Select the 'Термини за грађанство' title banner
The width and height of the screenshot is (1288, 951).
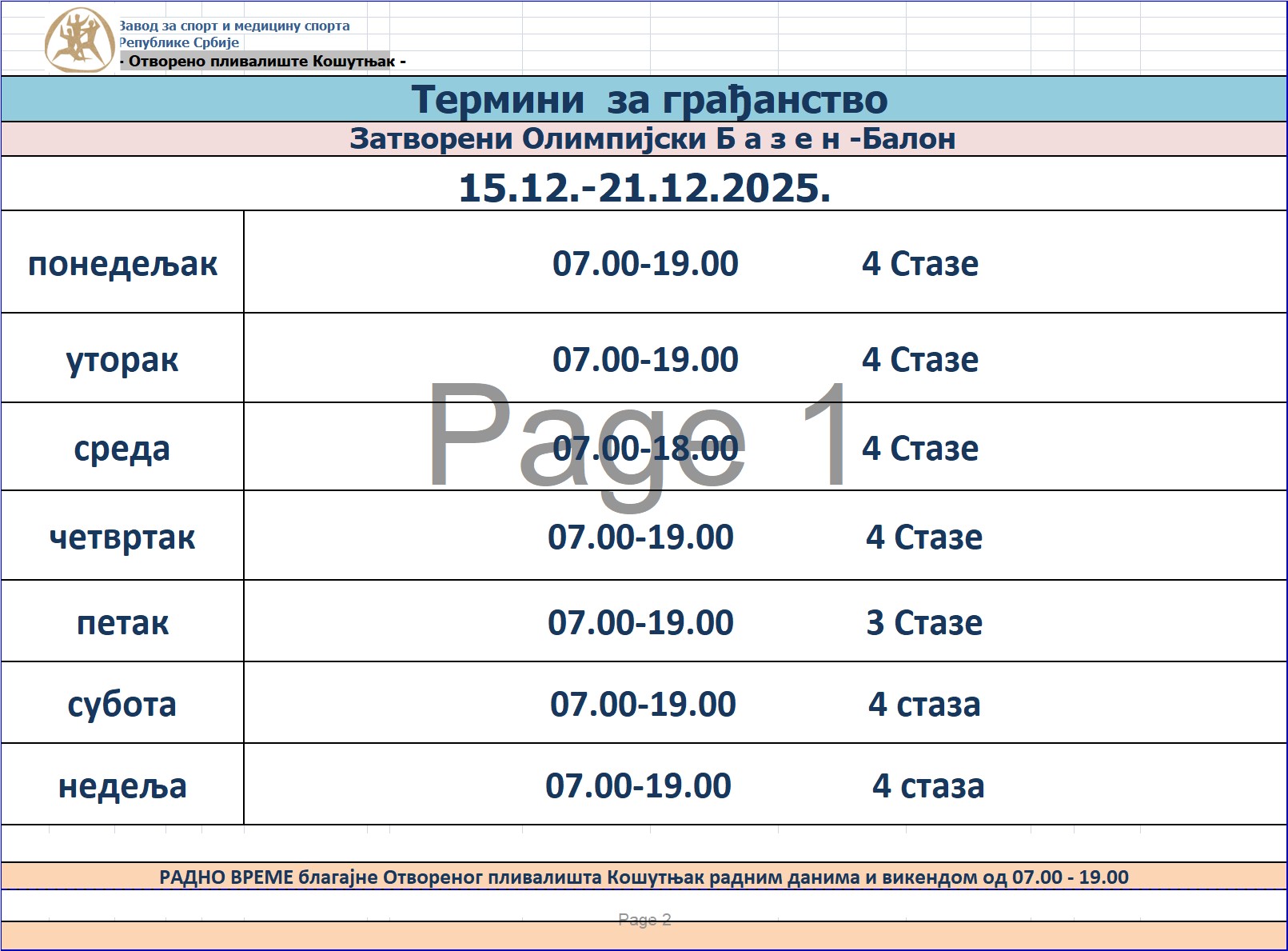click(648, 100)
